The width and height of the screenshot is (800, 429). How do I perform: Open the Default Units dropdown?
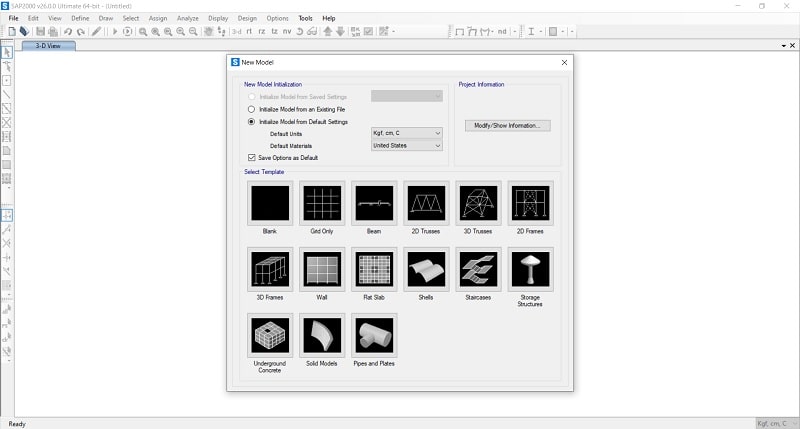[406, 133]
